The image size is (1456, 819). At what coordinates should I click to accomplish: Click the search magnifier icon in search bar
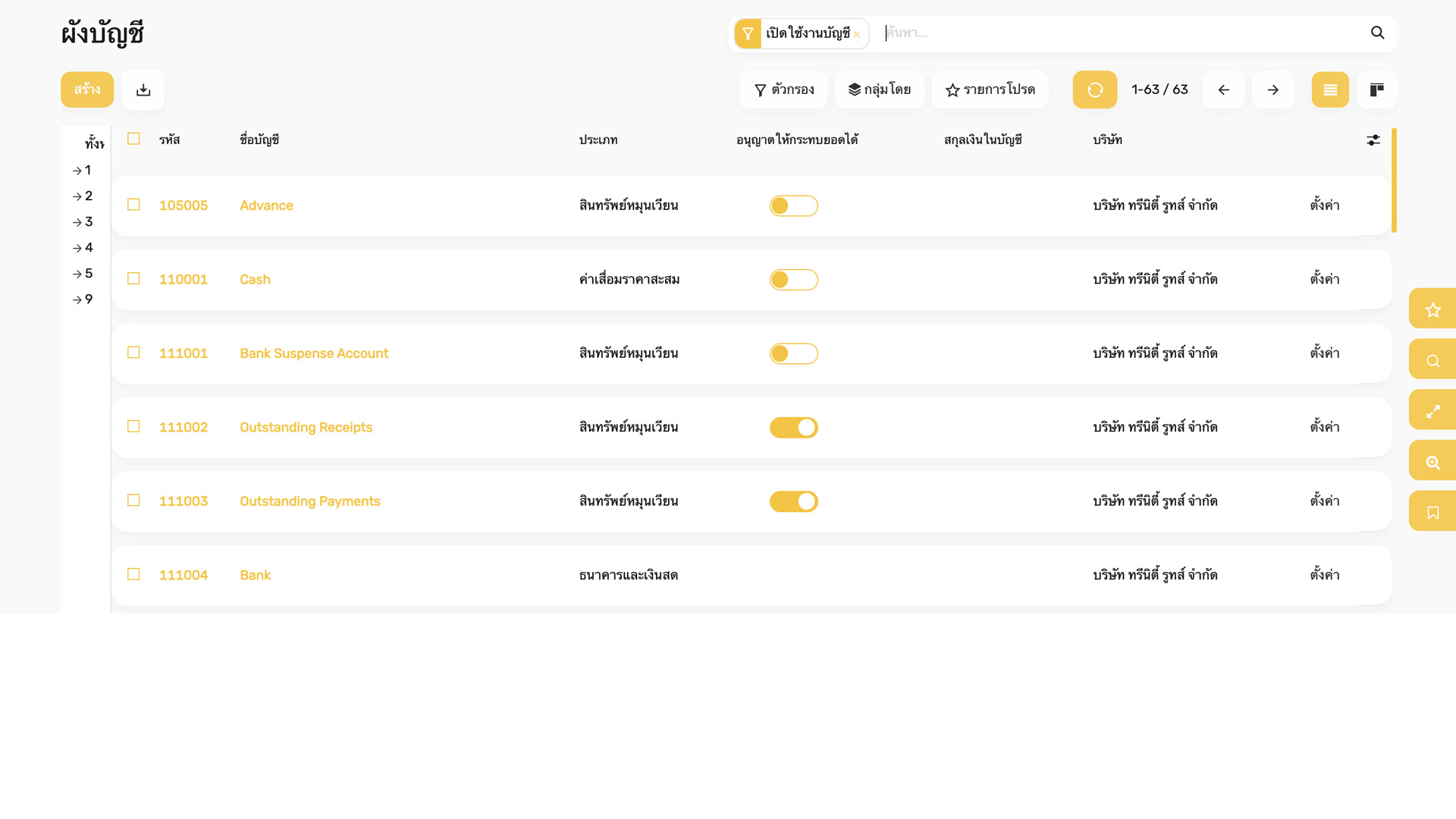[x=1377, y=33]
